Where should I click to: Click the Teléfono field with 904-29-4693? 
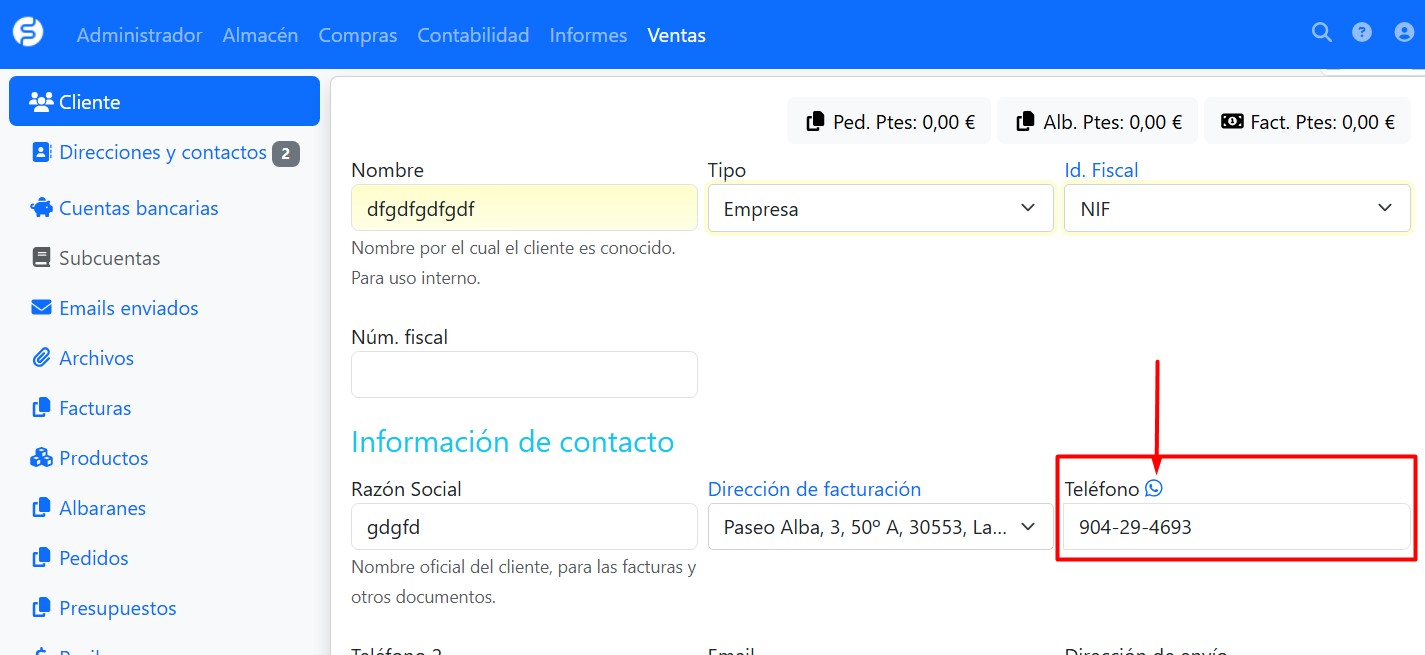pyautogui.click(x=1236, y=527)
